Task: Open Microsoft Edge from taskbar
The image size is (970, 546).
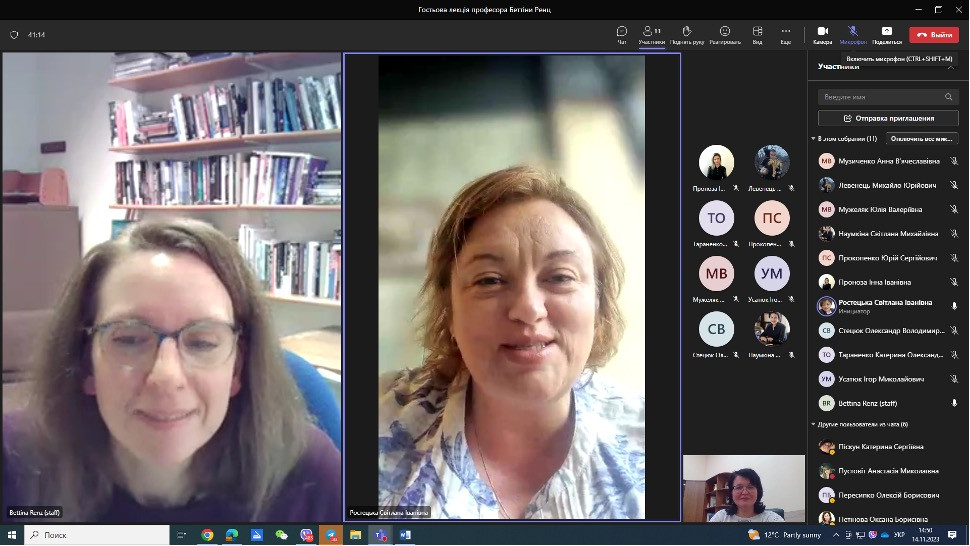Action: click(x=232, y=535)
